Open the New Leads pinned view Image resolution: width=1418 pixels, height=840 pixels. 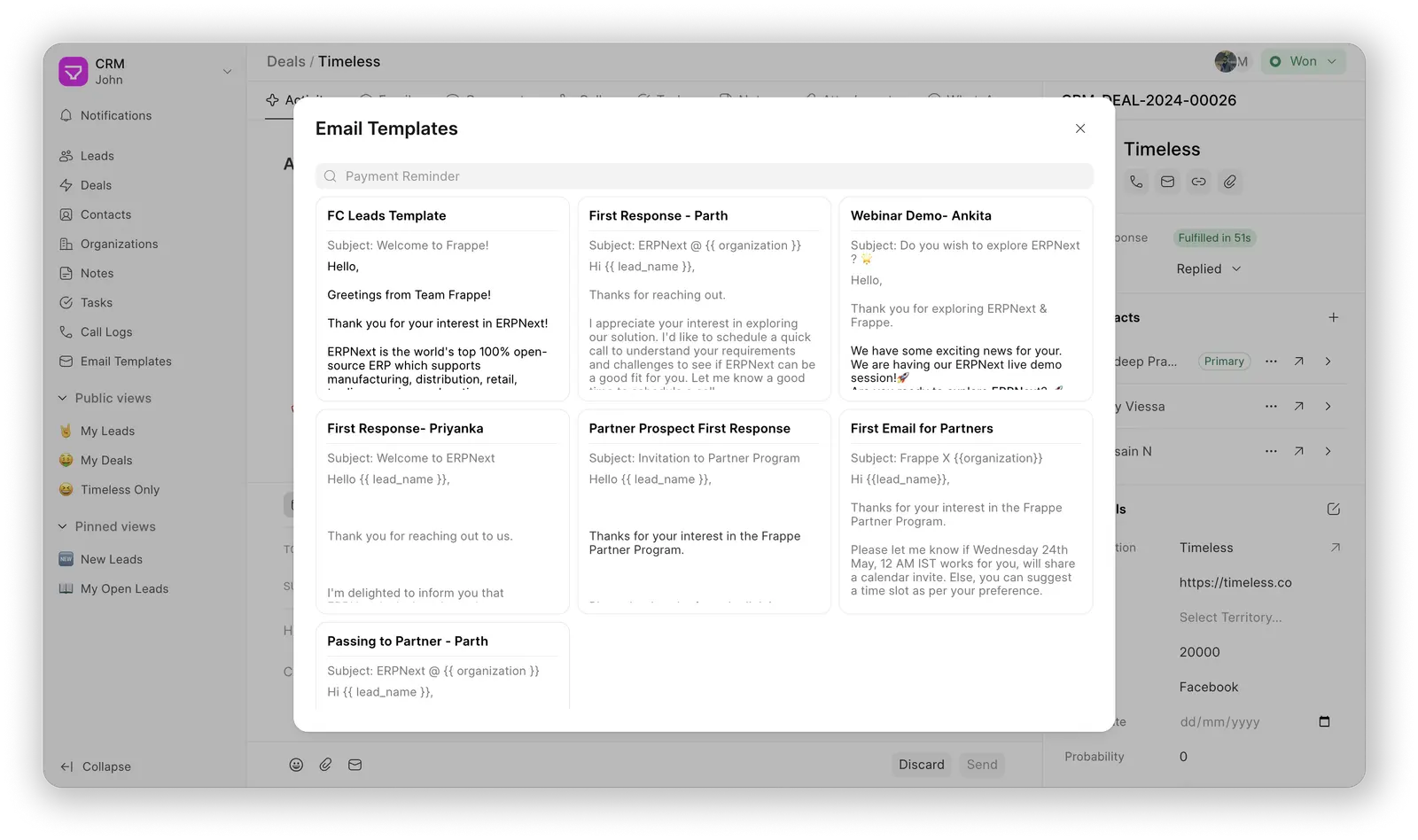coord(145,559)
